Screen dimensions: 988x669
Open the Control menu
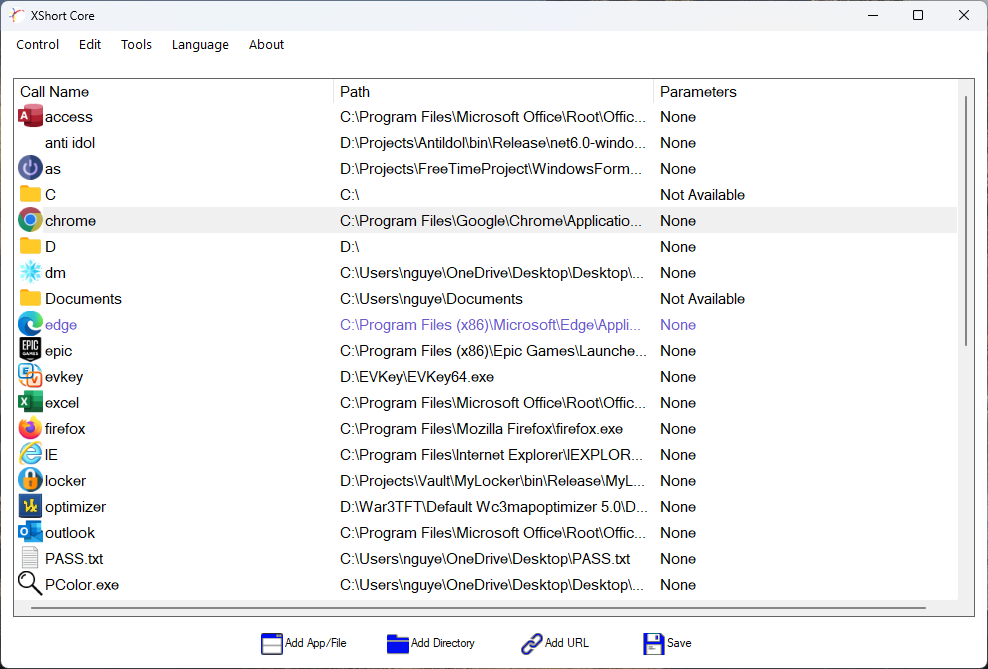tap(38, 45)
